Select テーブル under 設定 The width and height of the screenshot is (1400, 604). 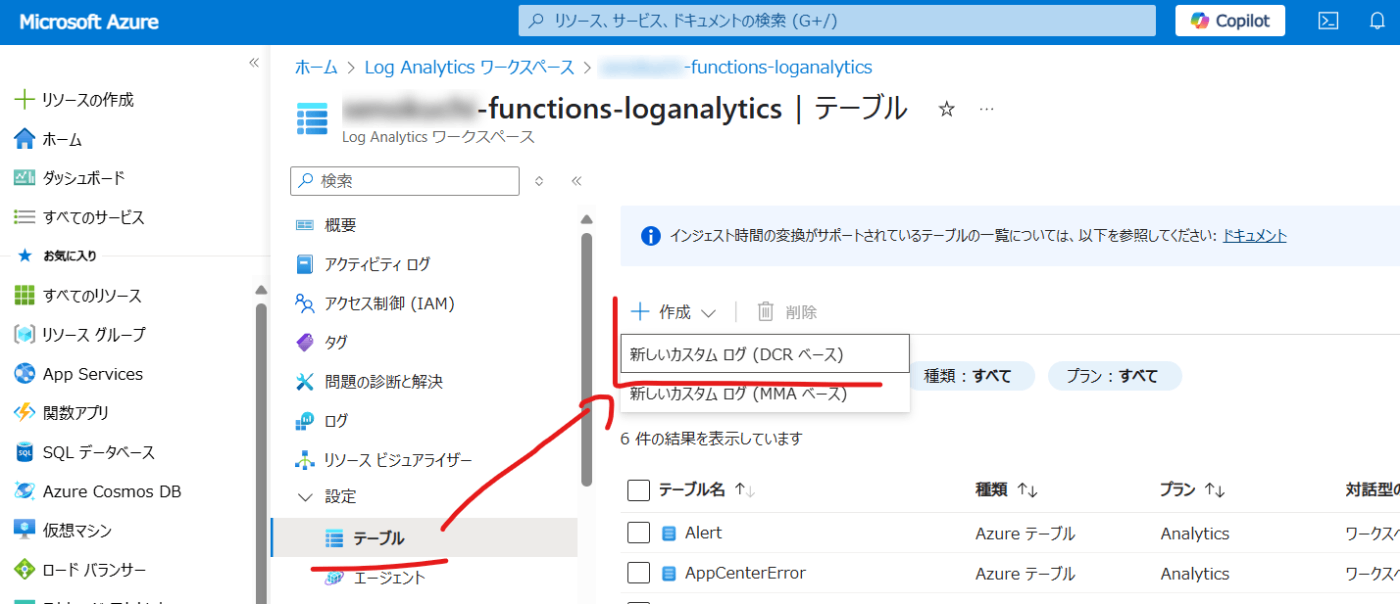pos(425,538)
